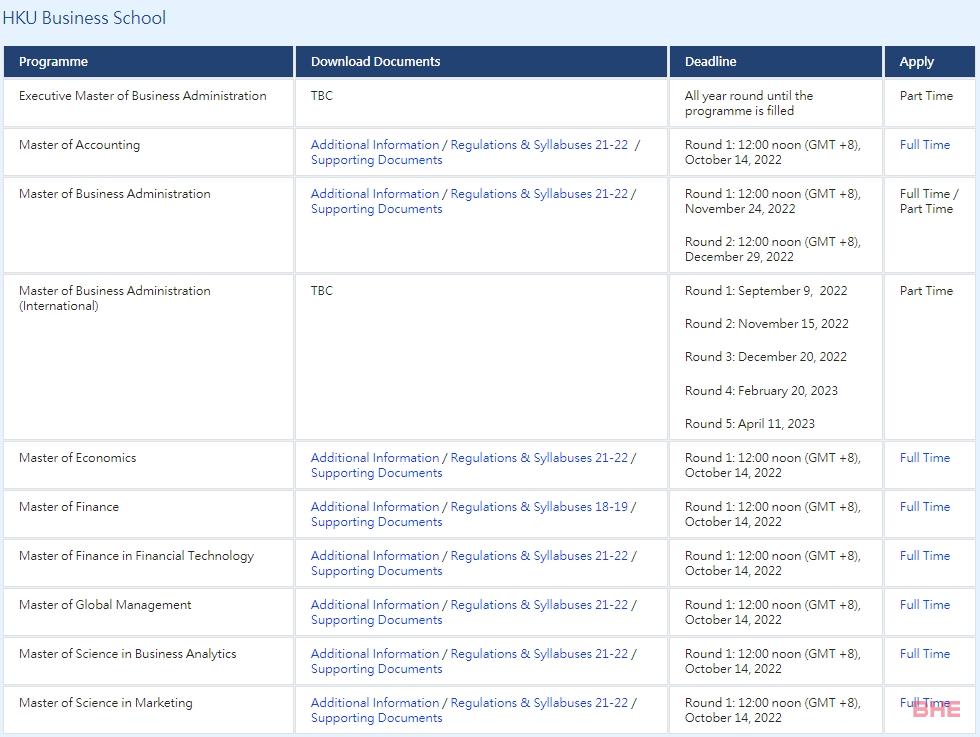Click the 'All year round until the programme is filled' deadline
The image size is (980, 737).
click(x=749, y=103)
